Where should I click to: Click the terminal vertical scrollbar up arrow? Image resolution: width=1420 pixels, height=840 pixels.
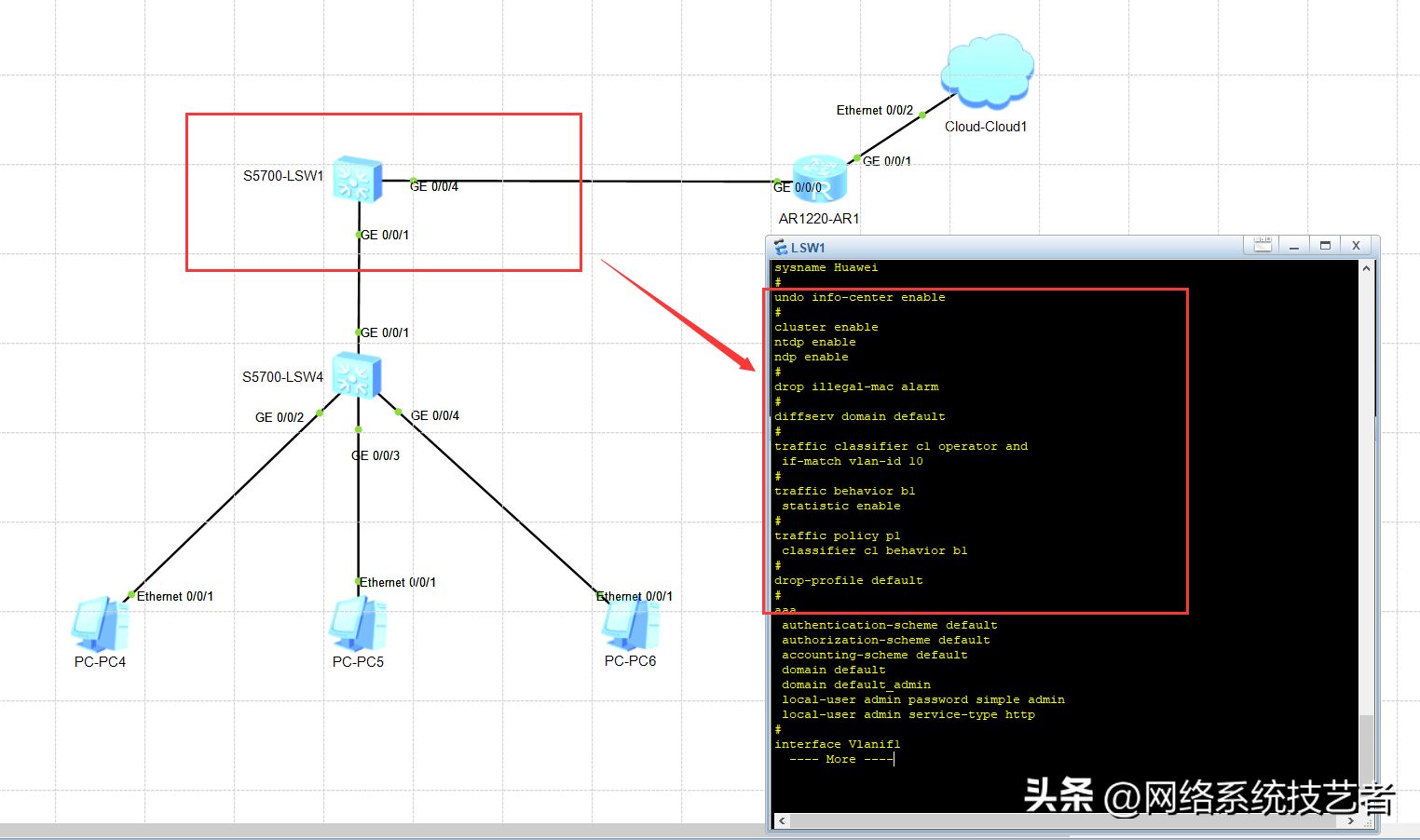click(1366, 268)
